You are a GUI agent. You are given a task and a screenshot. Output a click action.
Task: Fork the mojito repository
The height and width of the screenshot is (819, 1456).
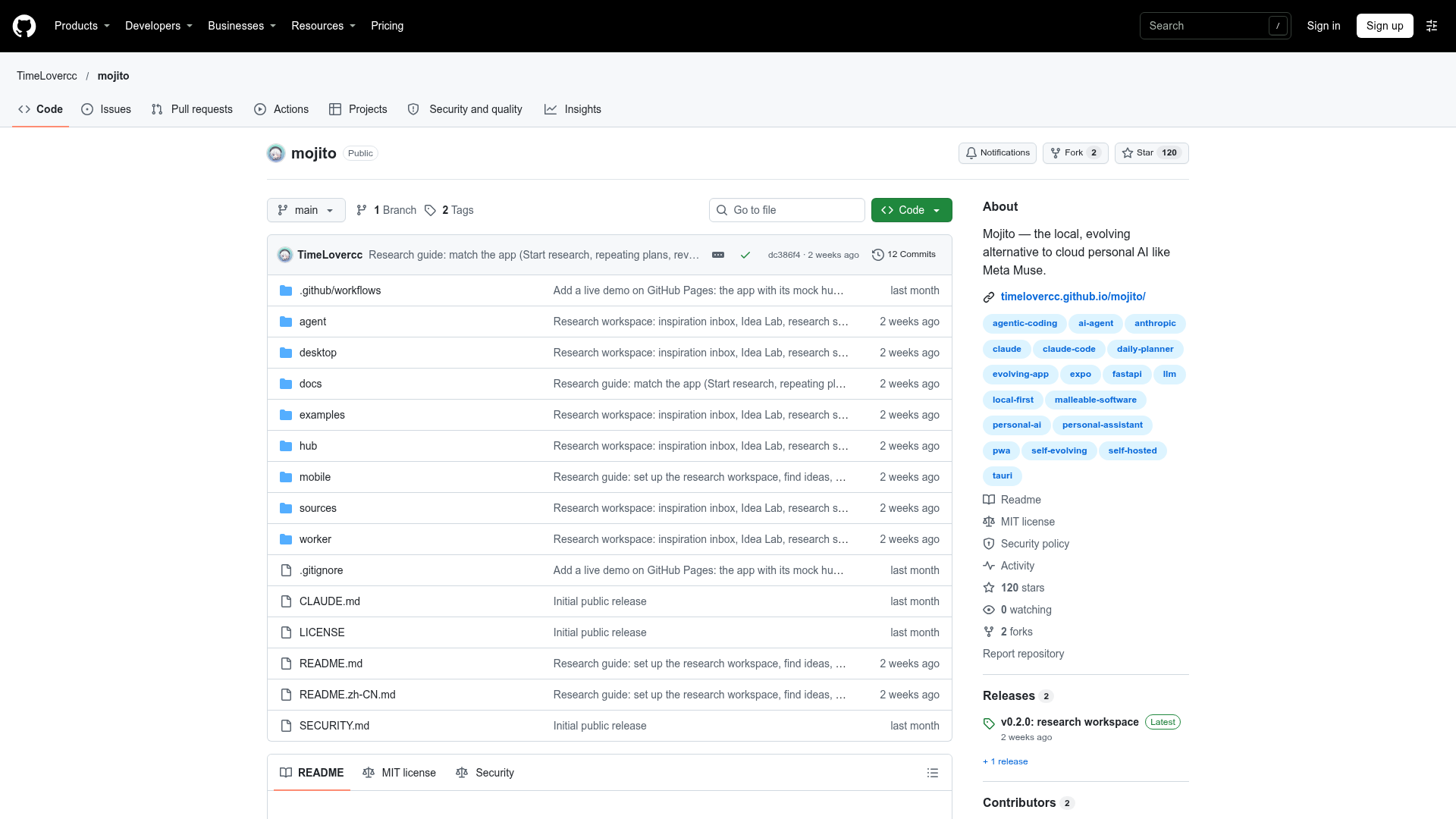[1075, 153]
